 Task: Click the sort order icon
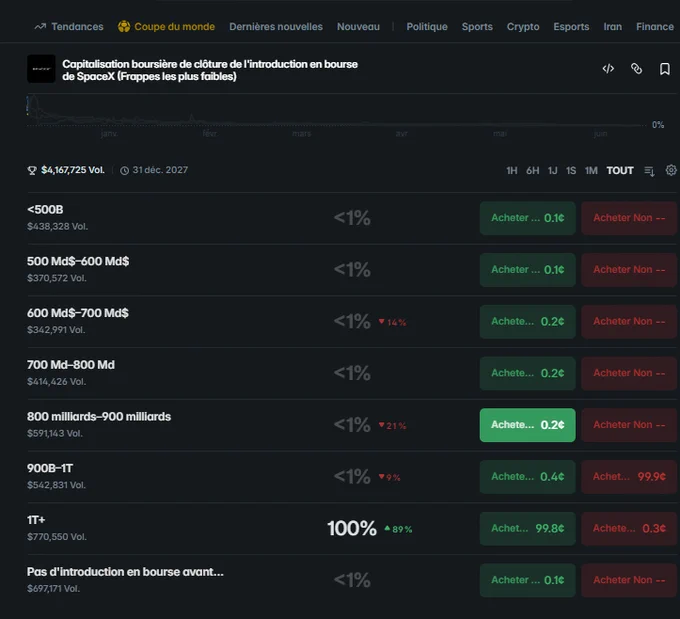(x=649, y=171)
